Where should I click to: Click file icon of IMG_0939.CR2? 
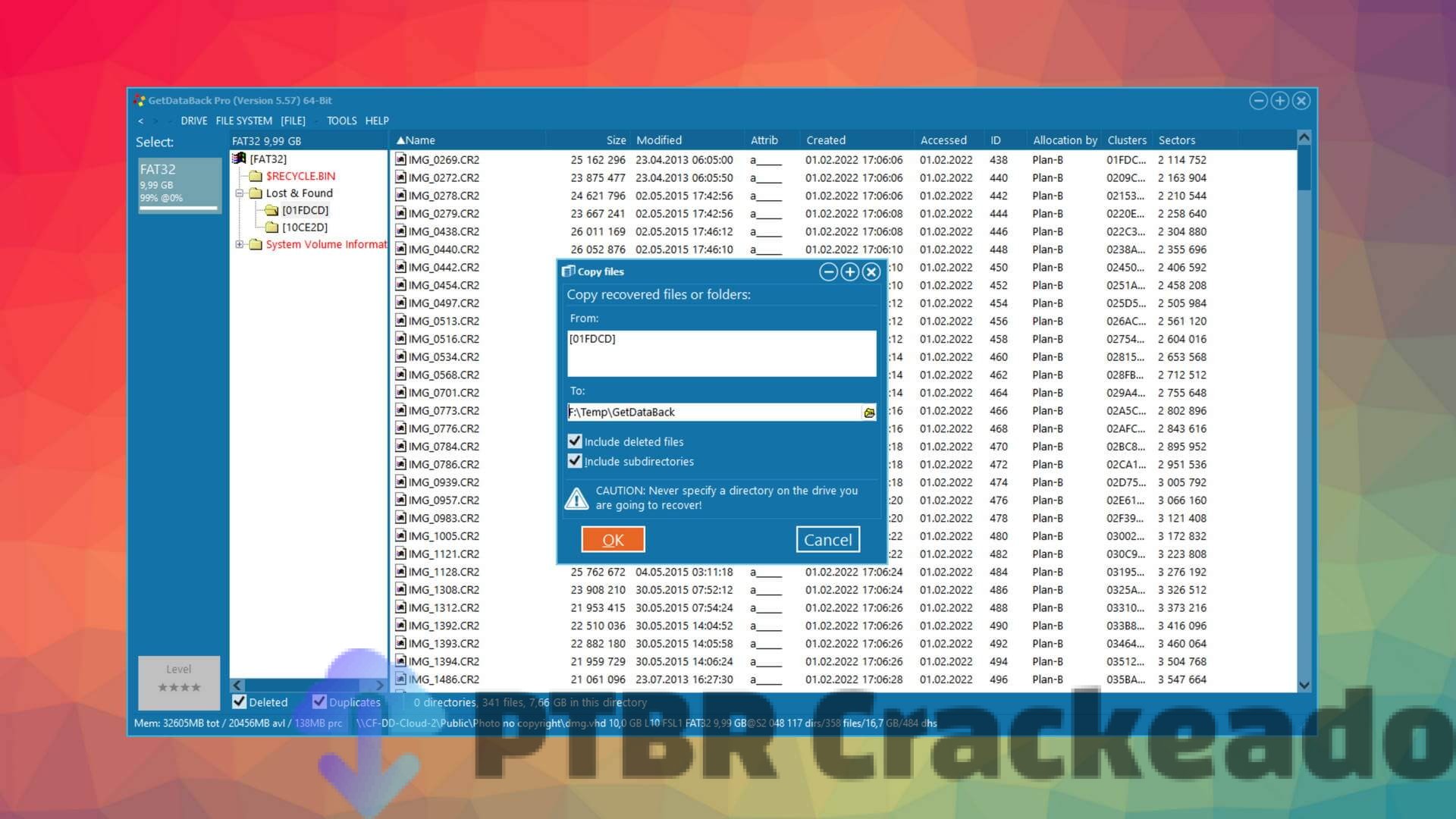click(400, 482)
